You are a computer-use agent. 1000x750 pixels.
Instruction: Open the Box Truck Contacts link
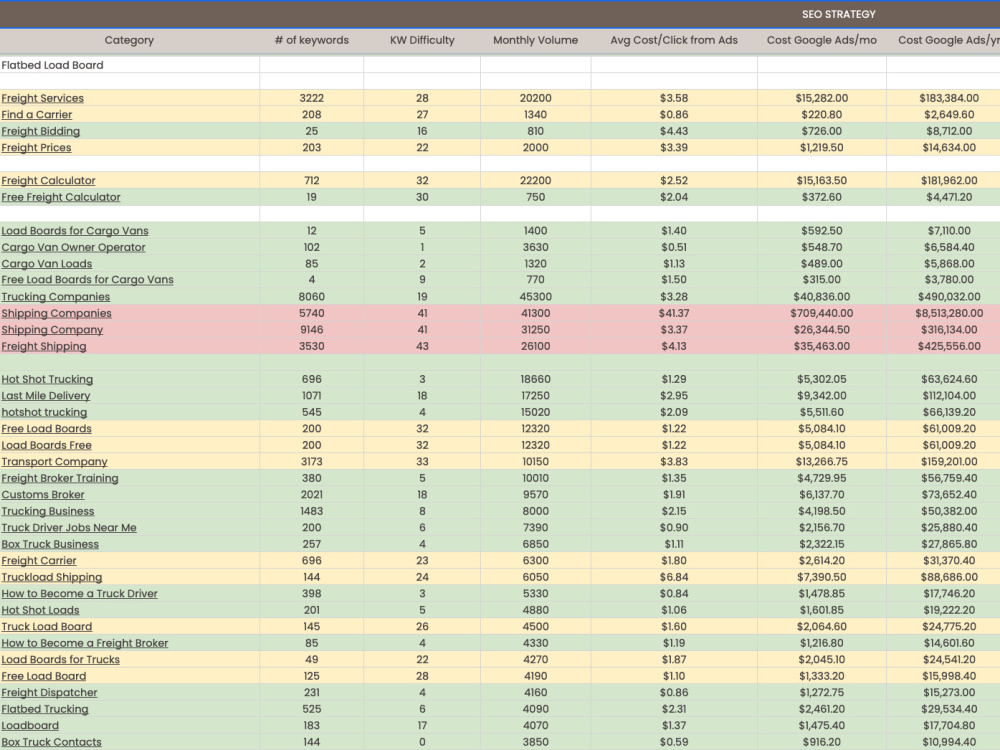[51, 743]
